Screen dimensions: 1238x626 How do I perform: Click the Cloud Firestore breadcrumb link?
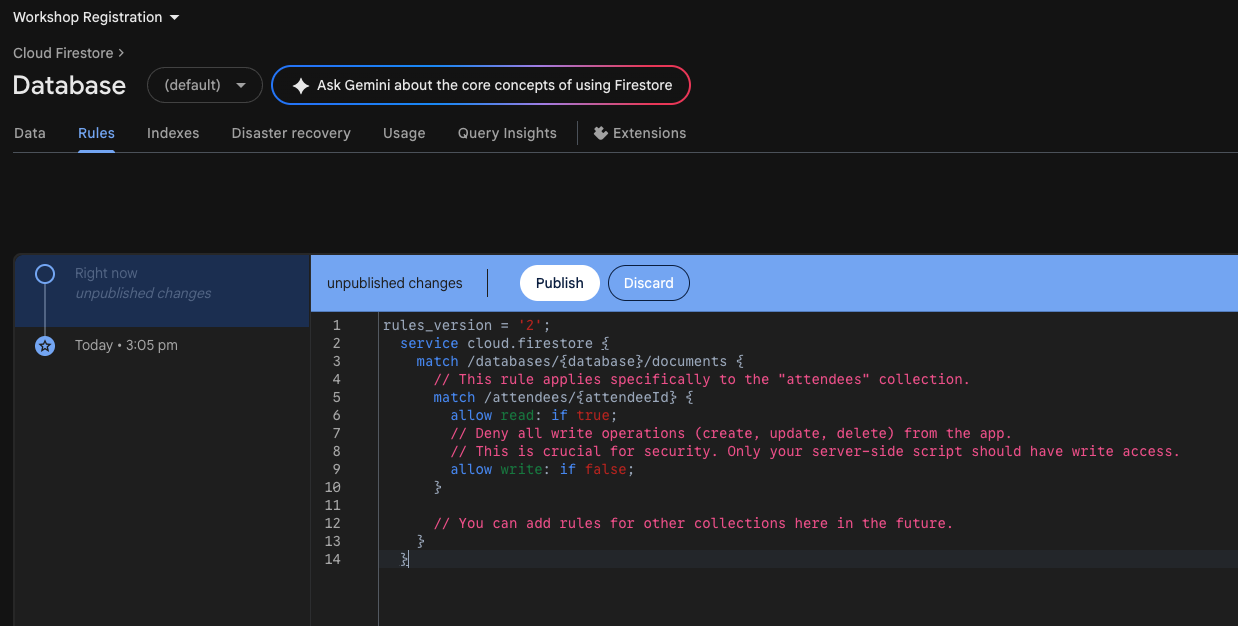pyautogui.click(x=63, y=53)
